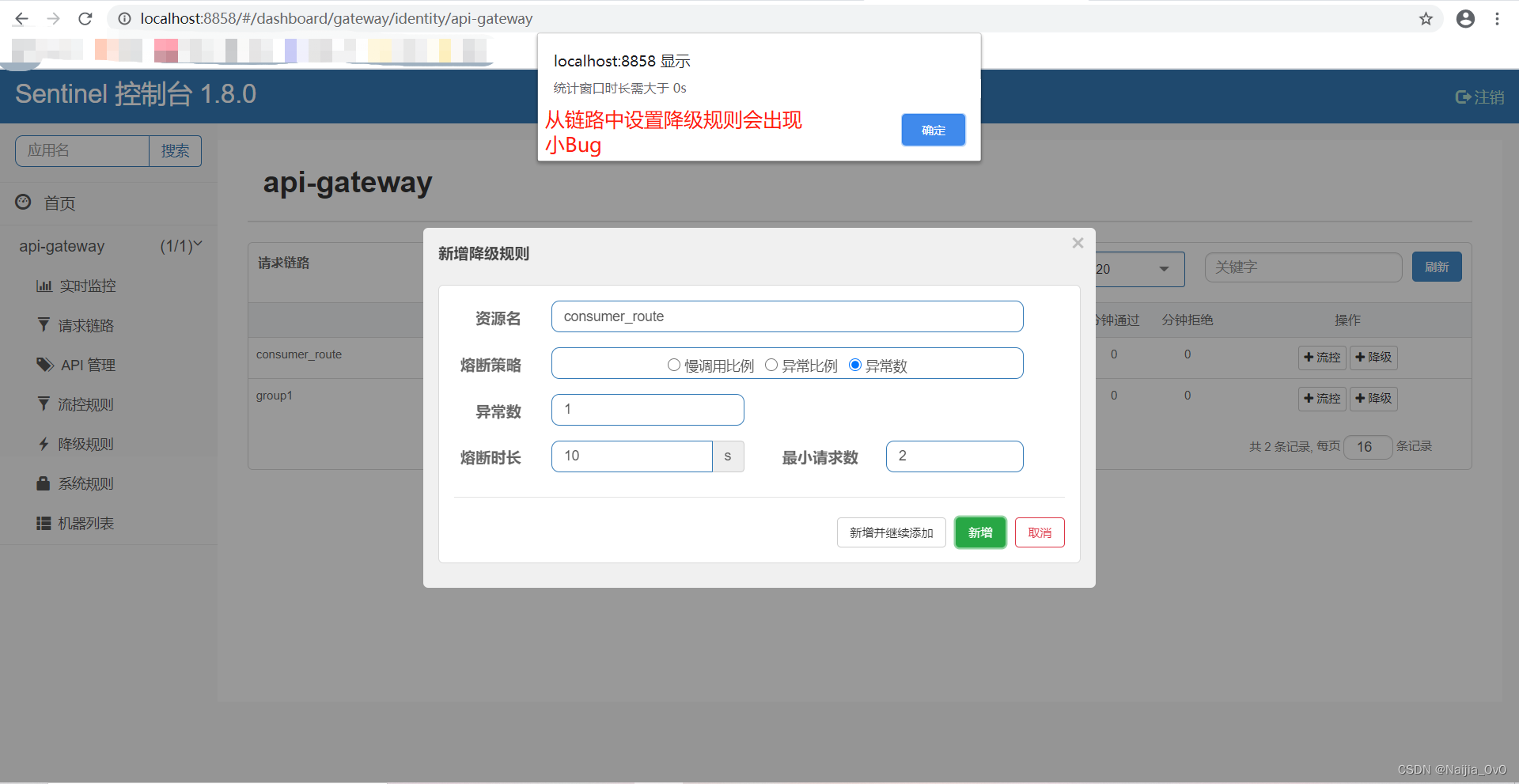Image resolution: width=1519 pixels, height=784 pixels.
Task: Click 新增并继续添加 button
Action: tap(892, 532)
